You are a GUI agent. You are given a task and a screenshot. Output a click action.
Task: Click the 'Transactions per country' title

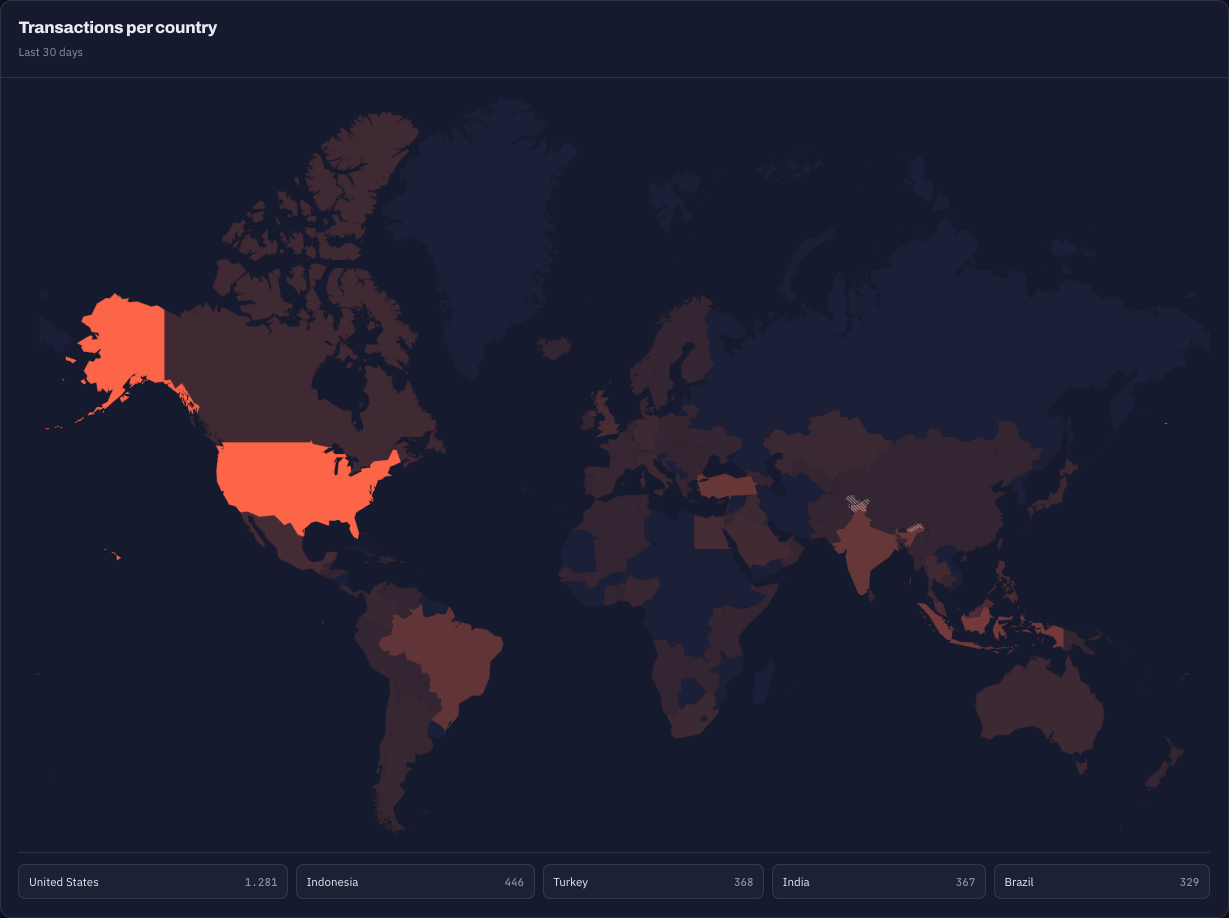[x=118, y=28]
